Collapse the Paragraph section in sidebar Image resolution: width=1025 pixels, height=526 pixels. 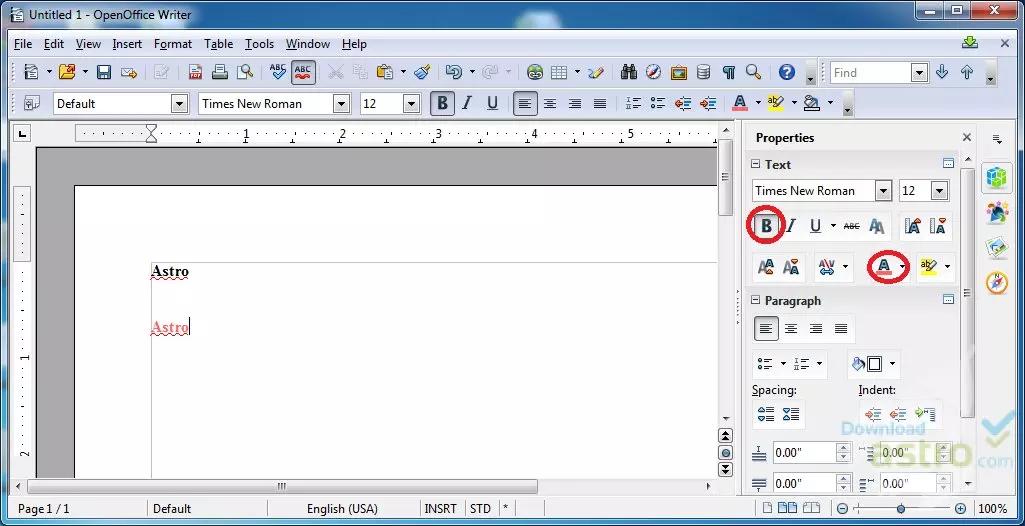[756, 301]
